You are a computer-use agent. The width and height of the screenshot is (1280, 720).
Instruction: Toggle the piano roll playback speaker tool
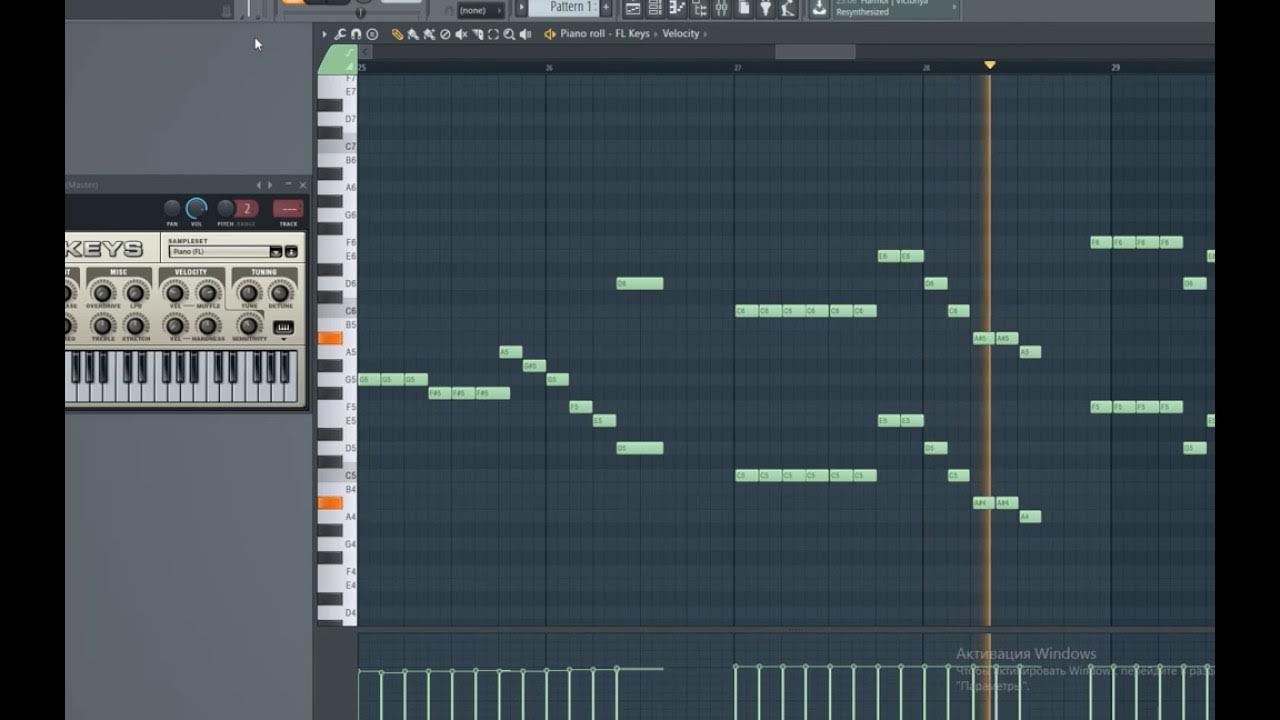pyautogui.click(x=525, y=34)
